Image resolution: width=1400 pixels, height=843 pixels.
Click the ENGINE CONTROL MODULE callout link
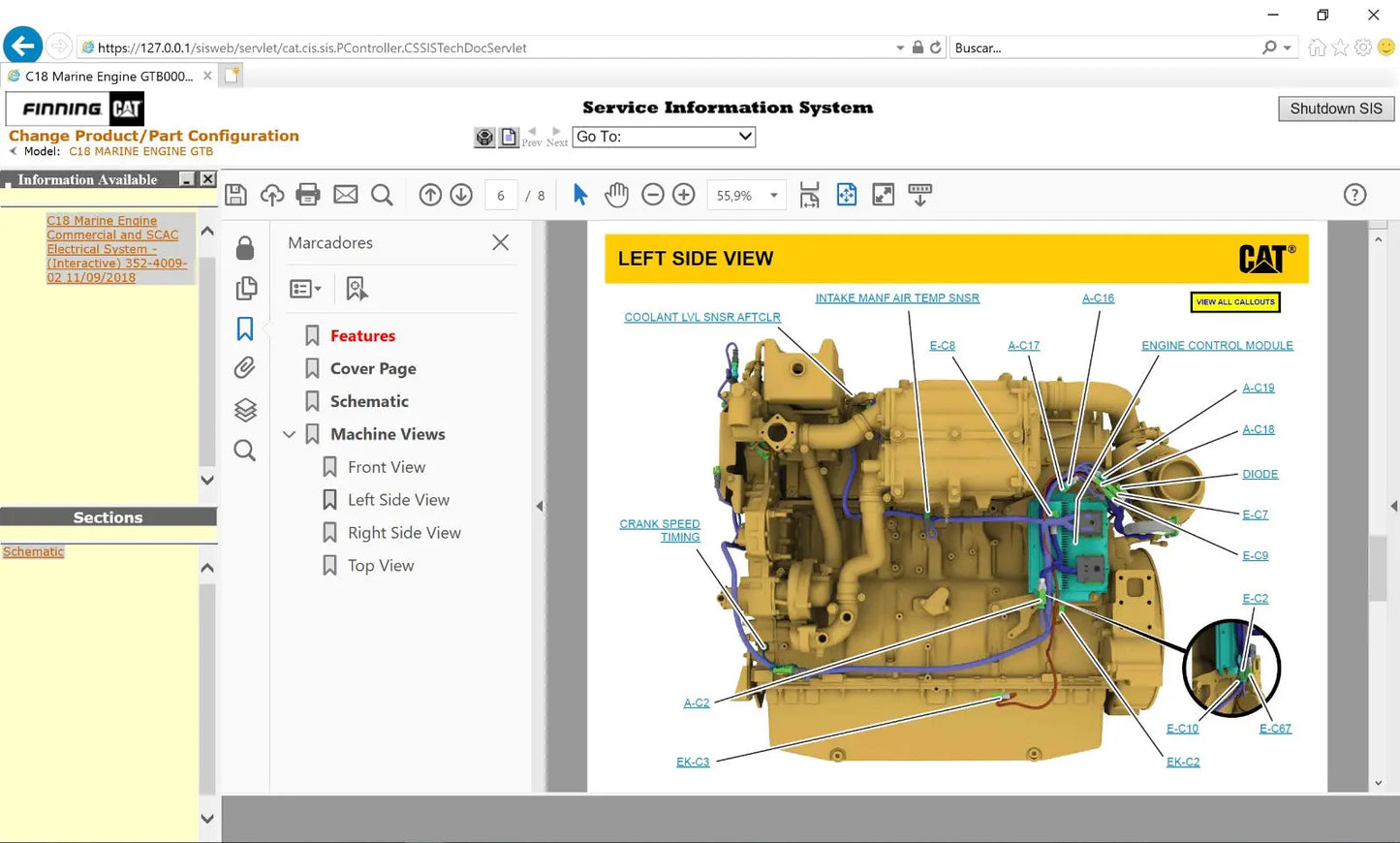[1217, 346]
